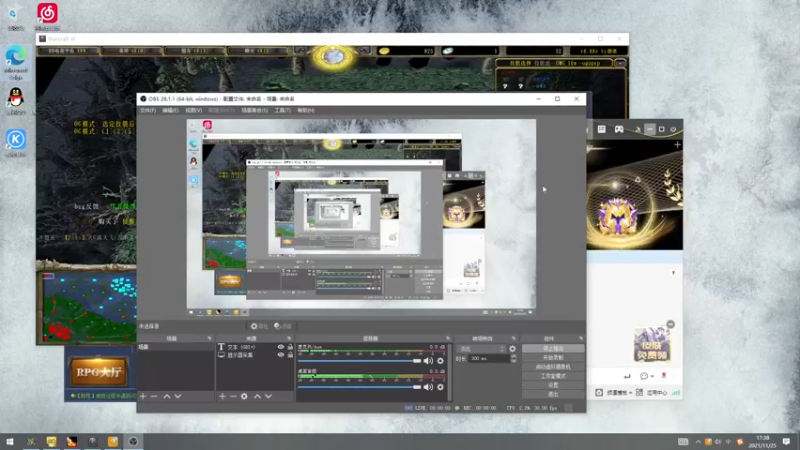The image size is (800, 450).
Task: Pop out the Audio Mixer dock header icon
Action: 448,338
